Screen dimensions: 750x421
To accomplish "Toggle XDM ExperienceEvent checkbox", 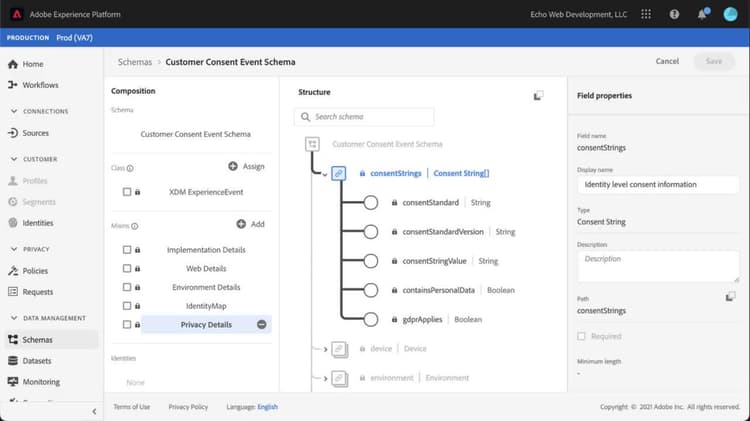I will click(x=127, y=192).
